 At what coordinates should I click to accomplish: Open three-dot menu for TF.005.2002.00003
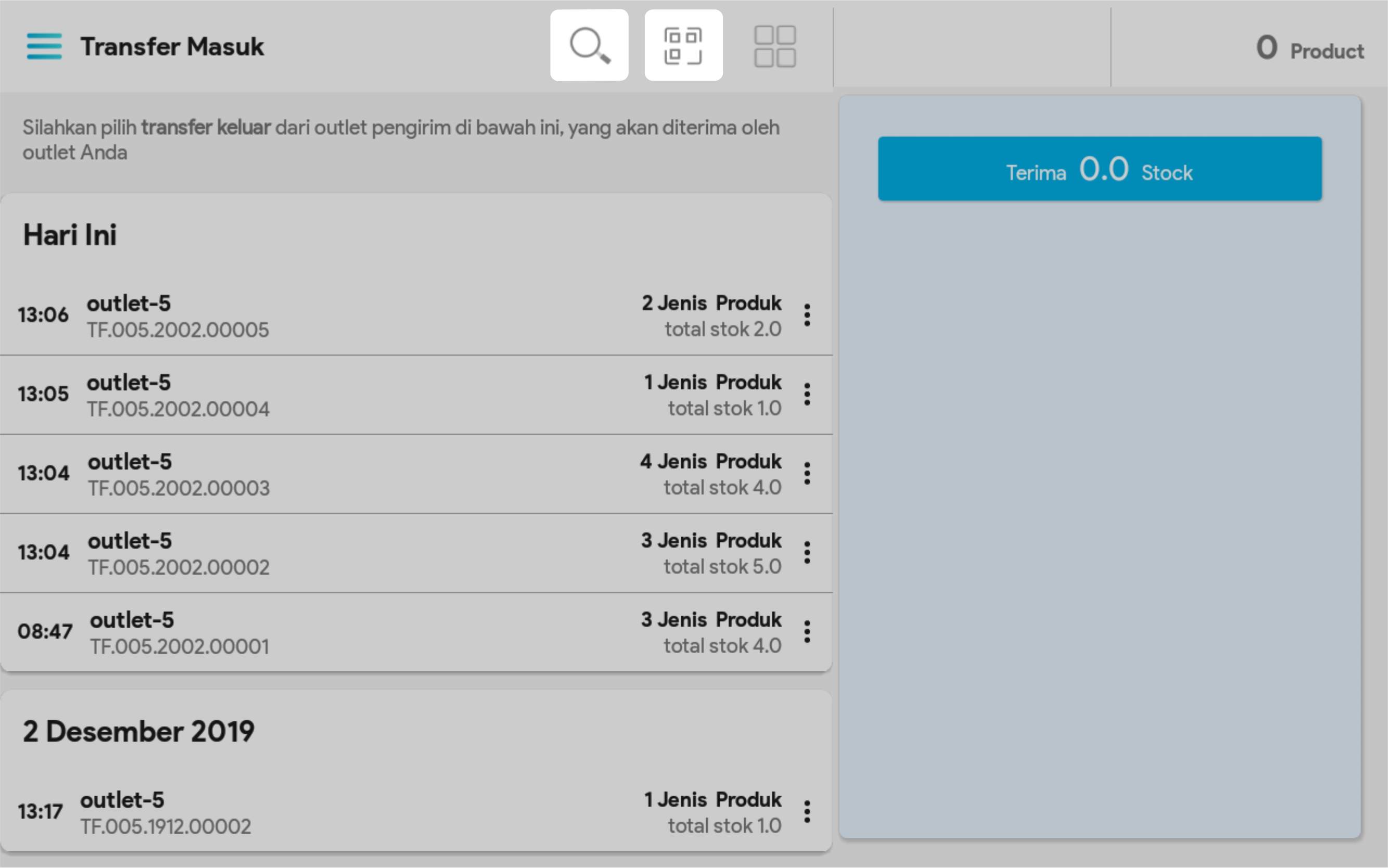pos(807,474)
